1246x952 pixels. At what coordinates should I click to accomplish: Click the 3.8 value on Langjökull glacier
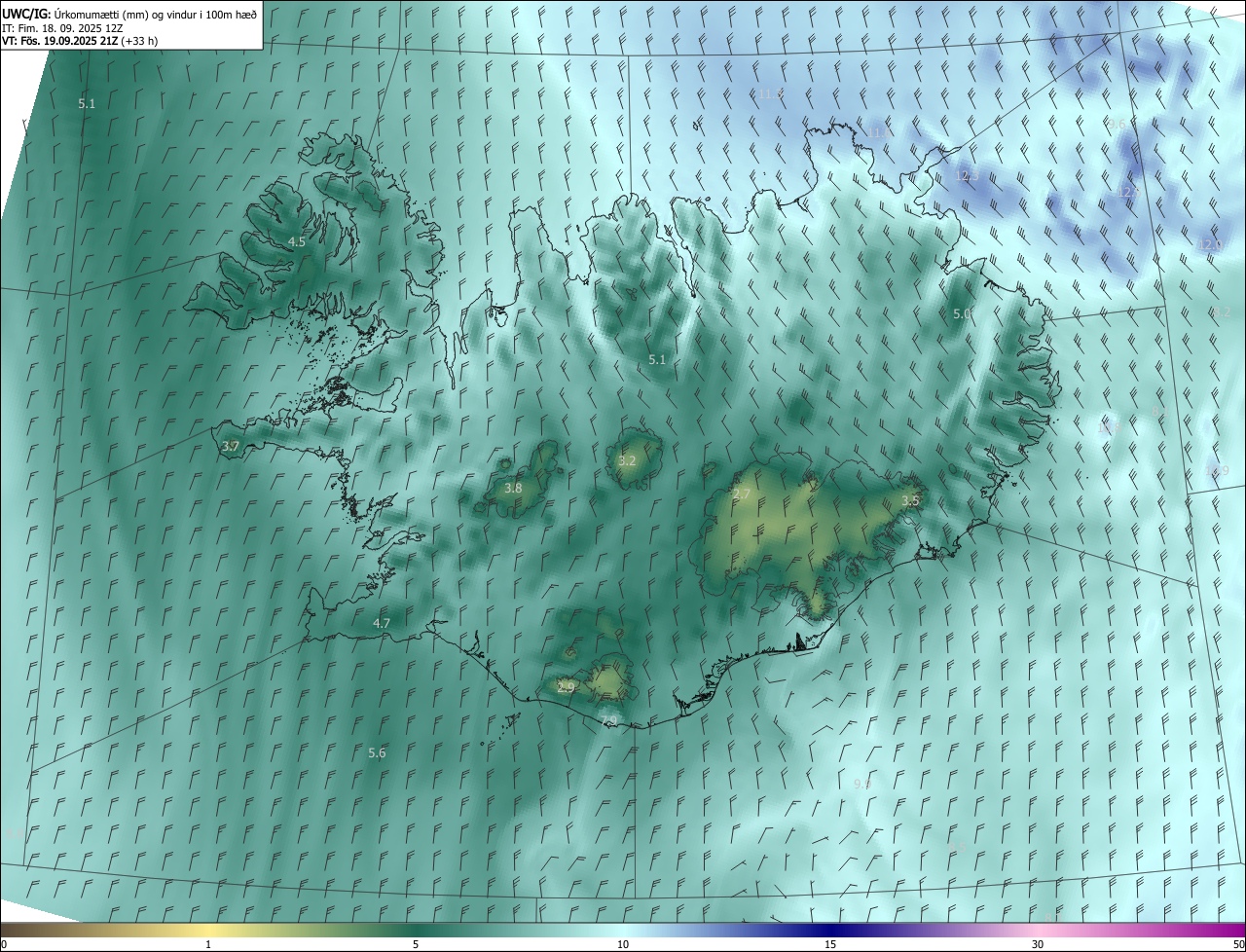coord(513,488)
